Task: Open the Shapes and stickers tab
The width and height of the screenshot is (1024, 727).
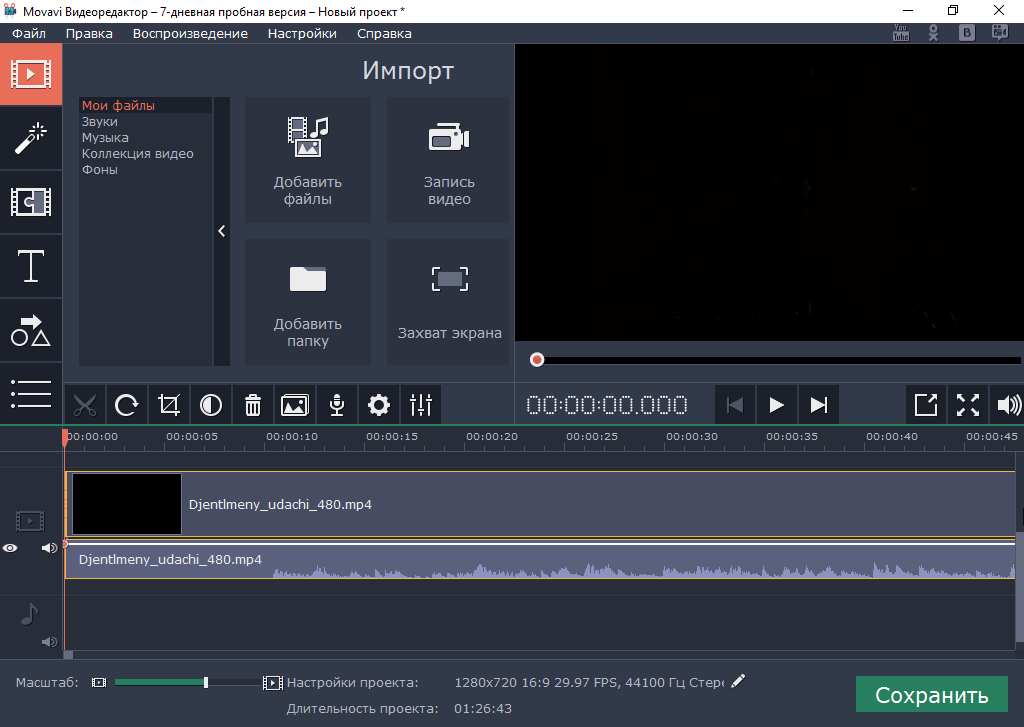Action: (x=31, y=330)
